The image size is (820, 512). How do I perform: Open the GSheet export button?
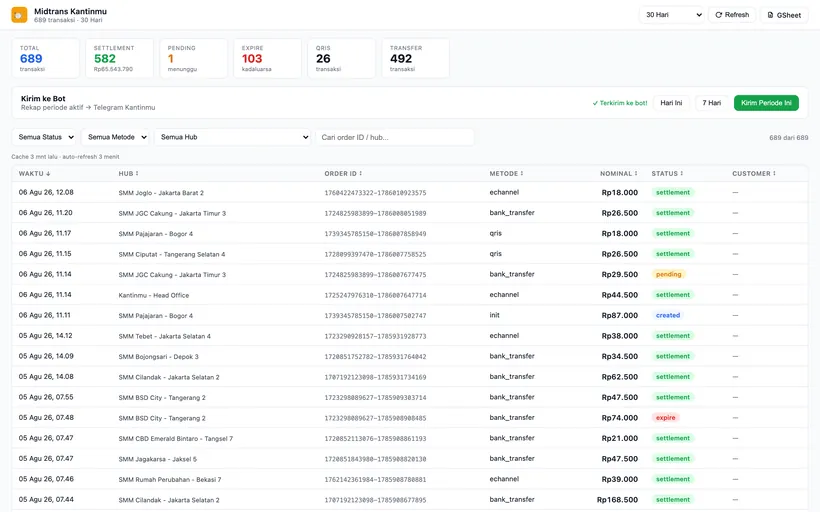point(784,15)
